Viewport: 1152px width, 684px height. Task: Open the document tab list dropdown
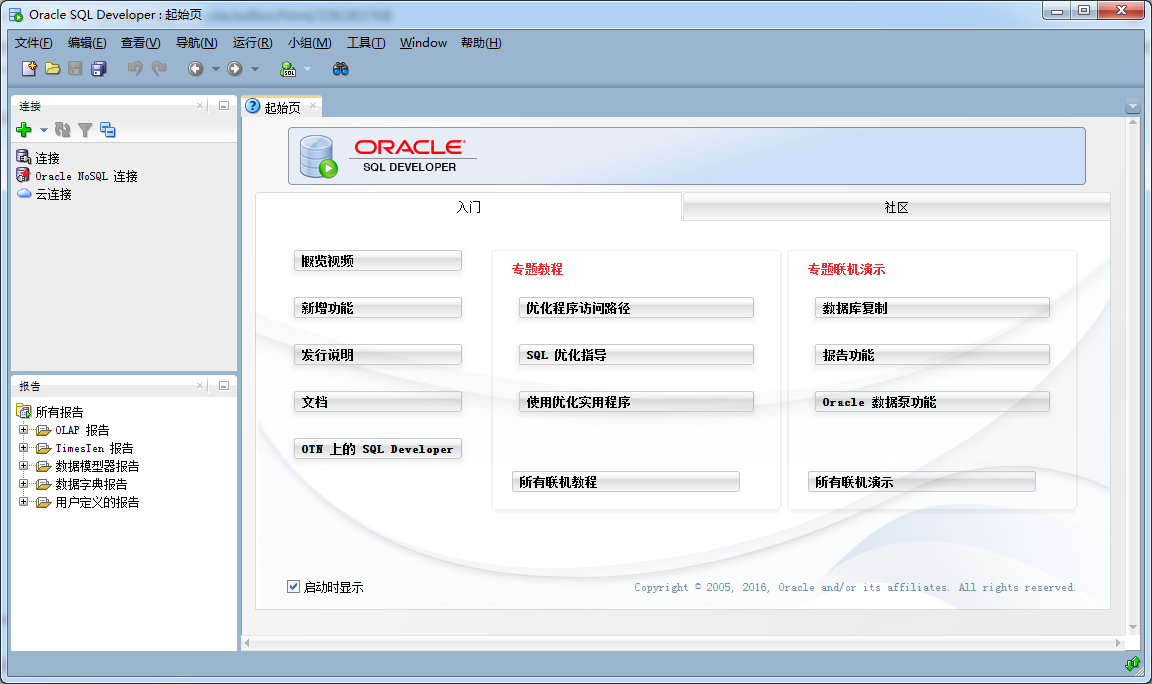pos(1132,107)
